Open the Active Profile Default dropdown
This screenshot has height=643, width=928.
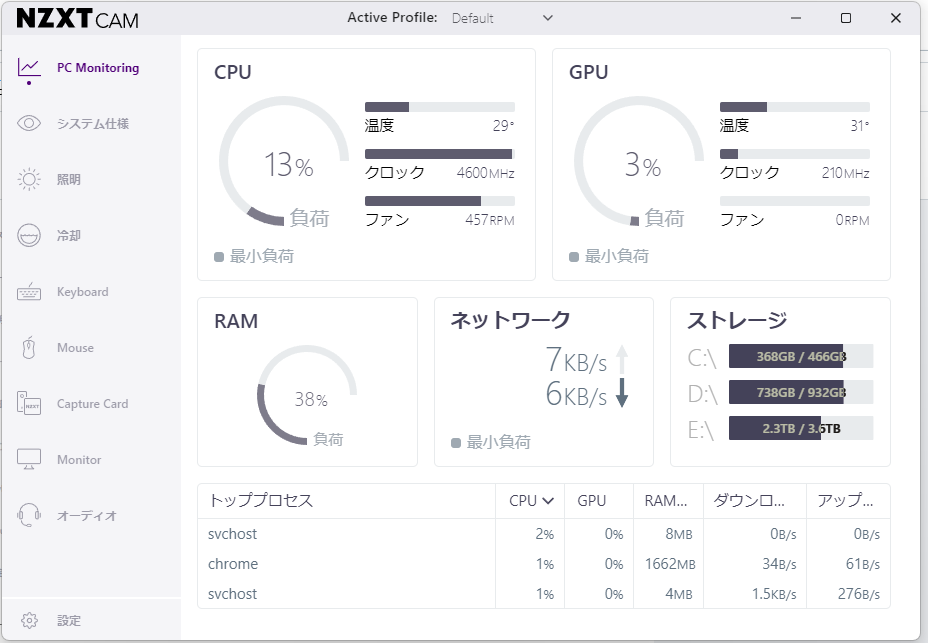point(502,18)
